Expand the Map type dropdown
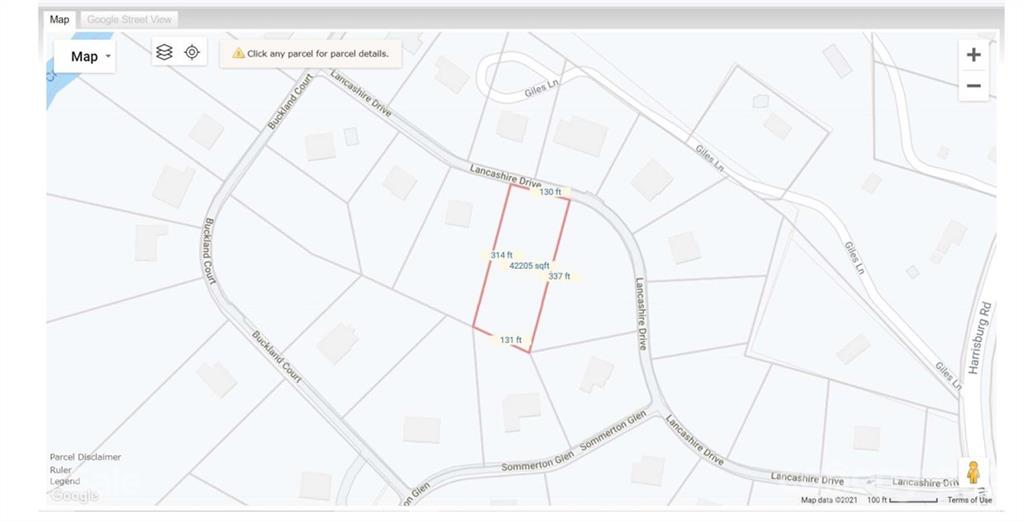Screen dimensions: 1024x521 point(85,57)
